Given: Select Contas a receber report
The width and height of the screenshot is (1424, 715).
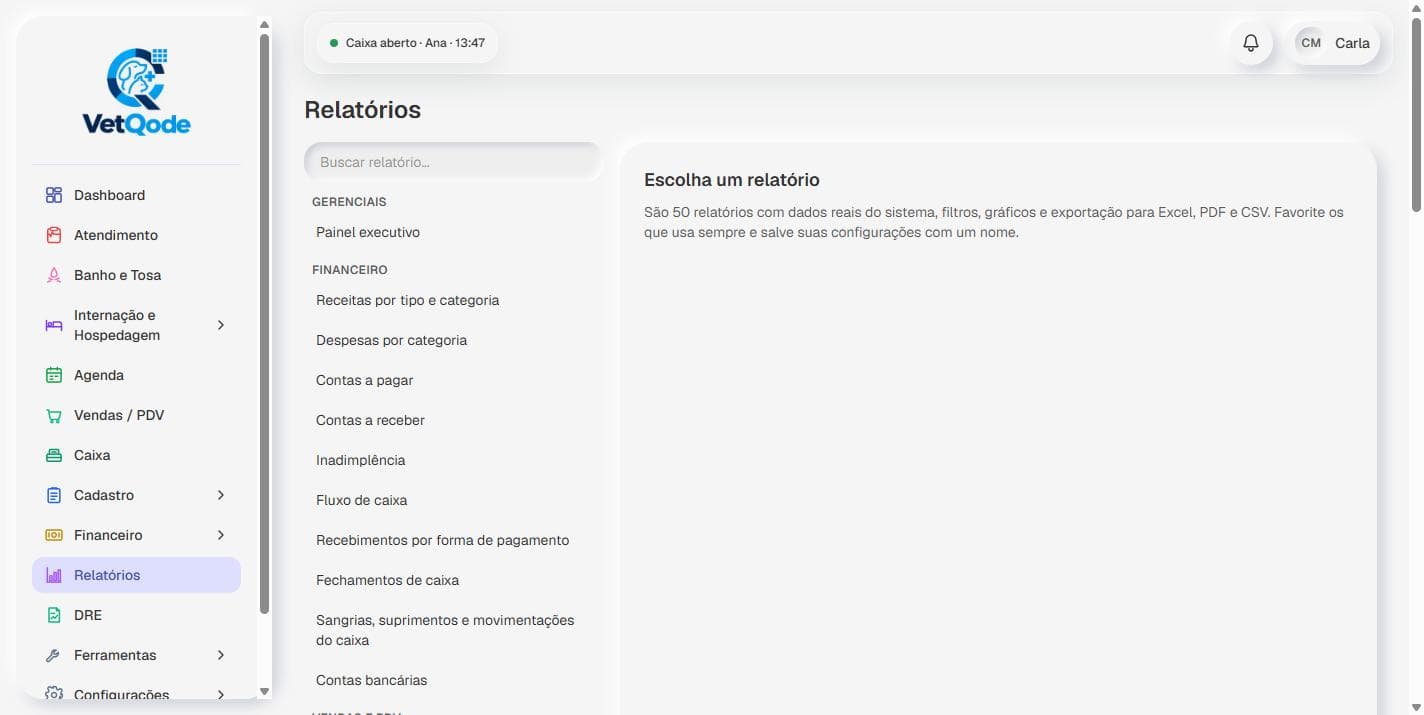Looking at the screenshot, I should [x=454, y=420].
